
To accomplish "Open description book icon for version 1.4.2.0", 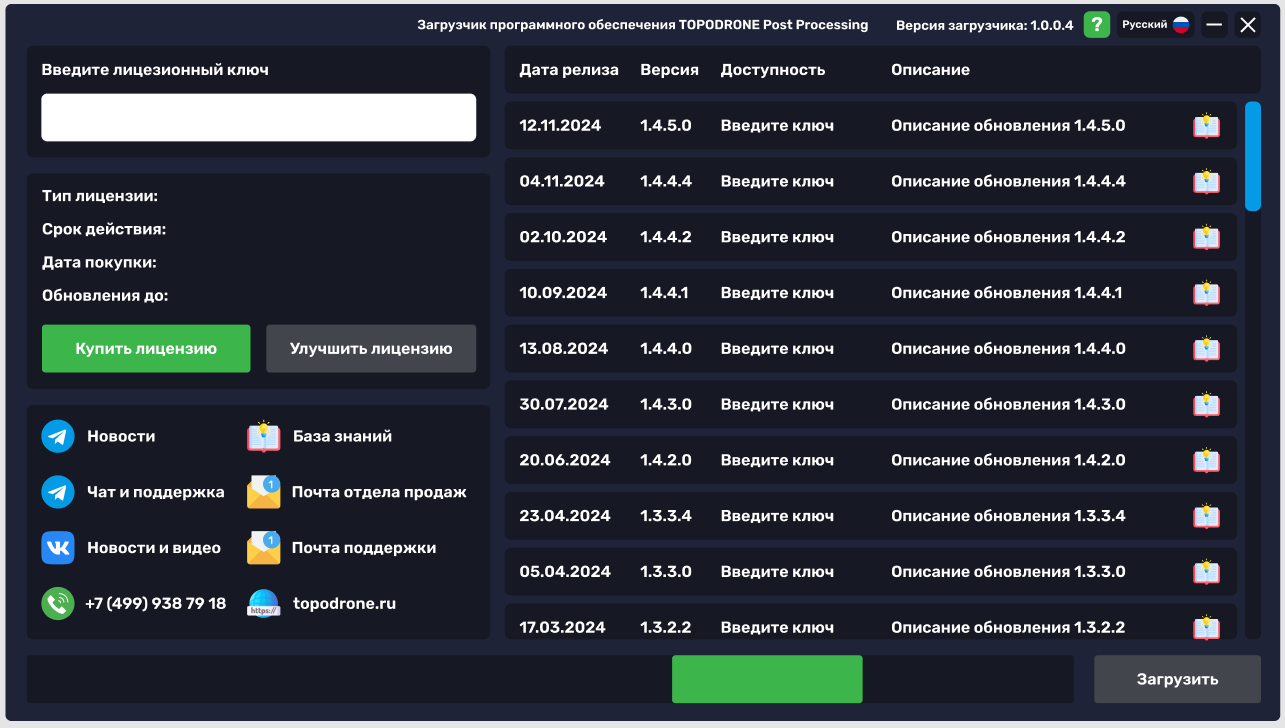I will (x=1206, y=461).
